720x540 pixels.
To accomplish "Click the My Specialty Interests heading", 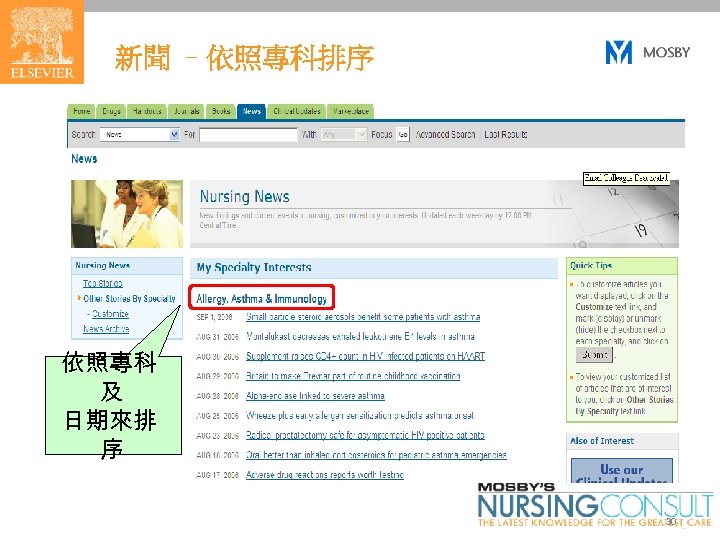I will pyautogui.click(x=254, y=267).
